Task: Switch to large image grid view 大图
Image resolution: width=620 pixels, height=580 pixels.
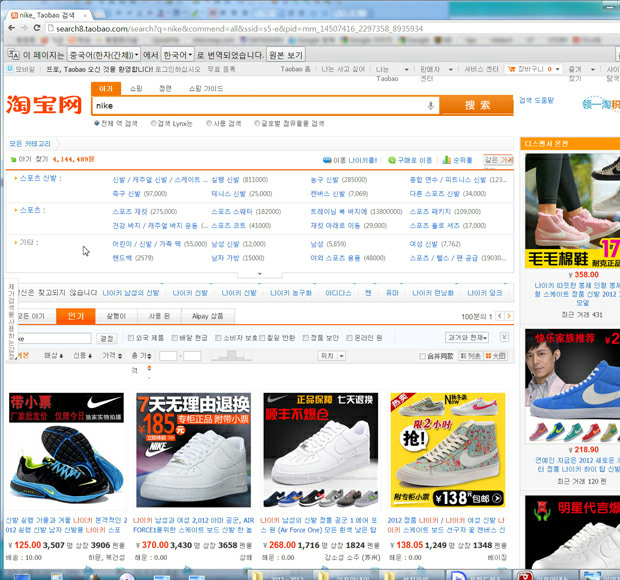Action: tap(495, 356)
